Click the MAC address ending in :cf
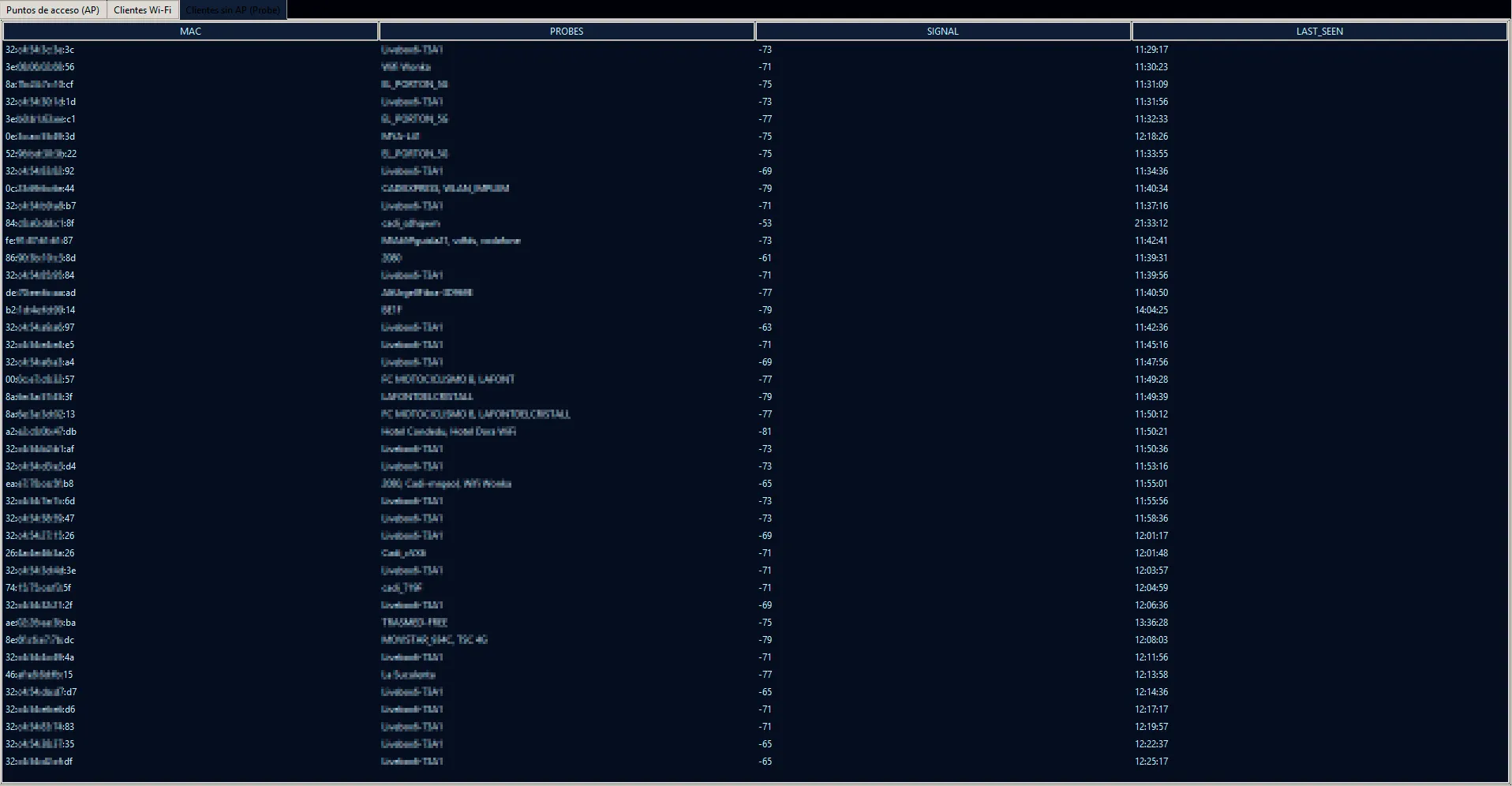The width and height of the screenshot is (1512, 786). [39, 84]
